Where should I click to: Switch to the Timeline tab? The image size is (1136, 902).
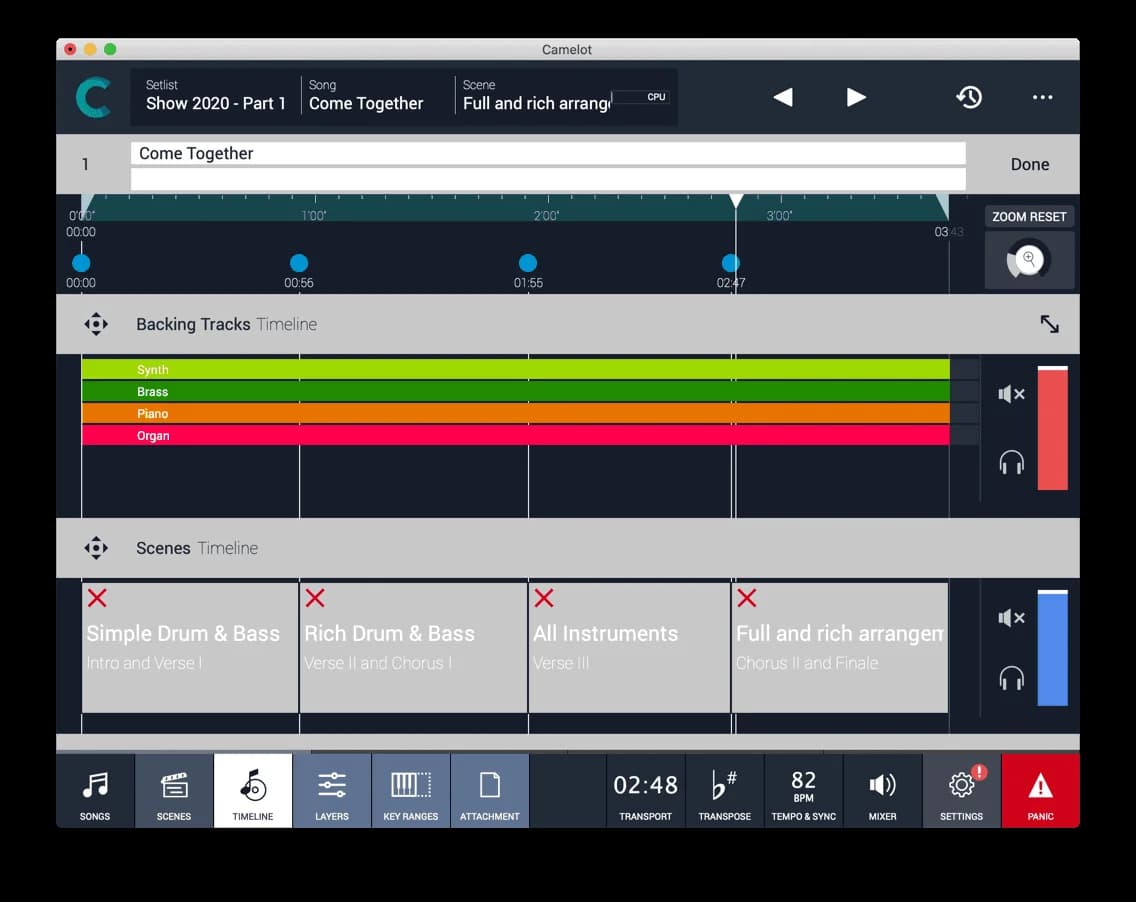(x=252, y=790)
